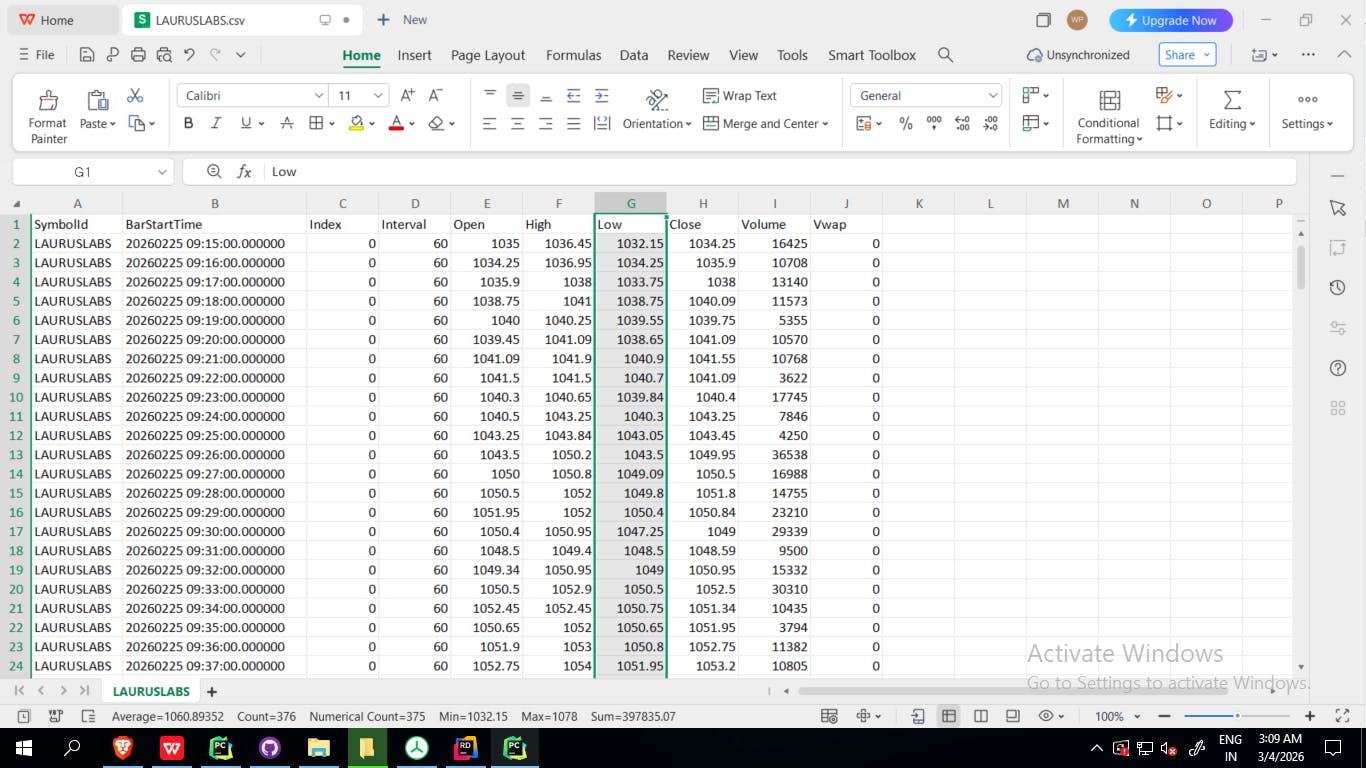This screenshot has height=768, width=1366.
Task: Click the increase font size icon
Action: click(408, 96)
